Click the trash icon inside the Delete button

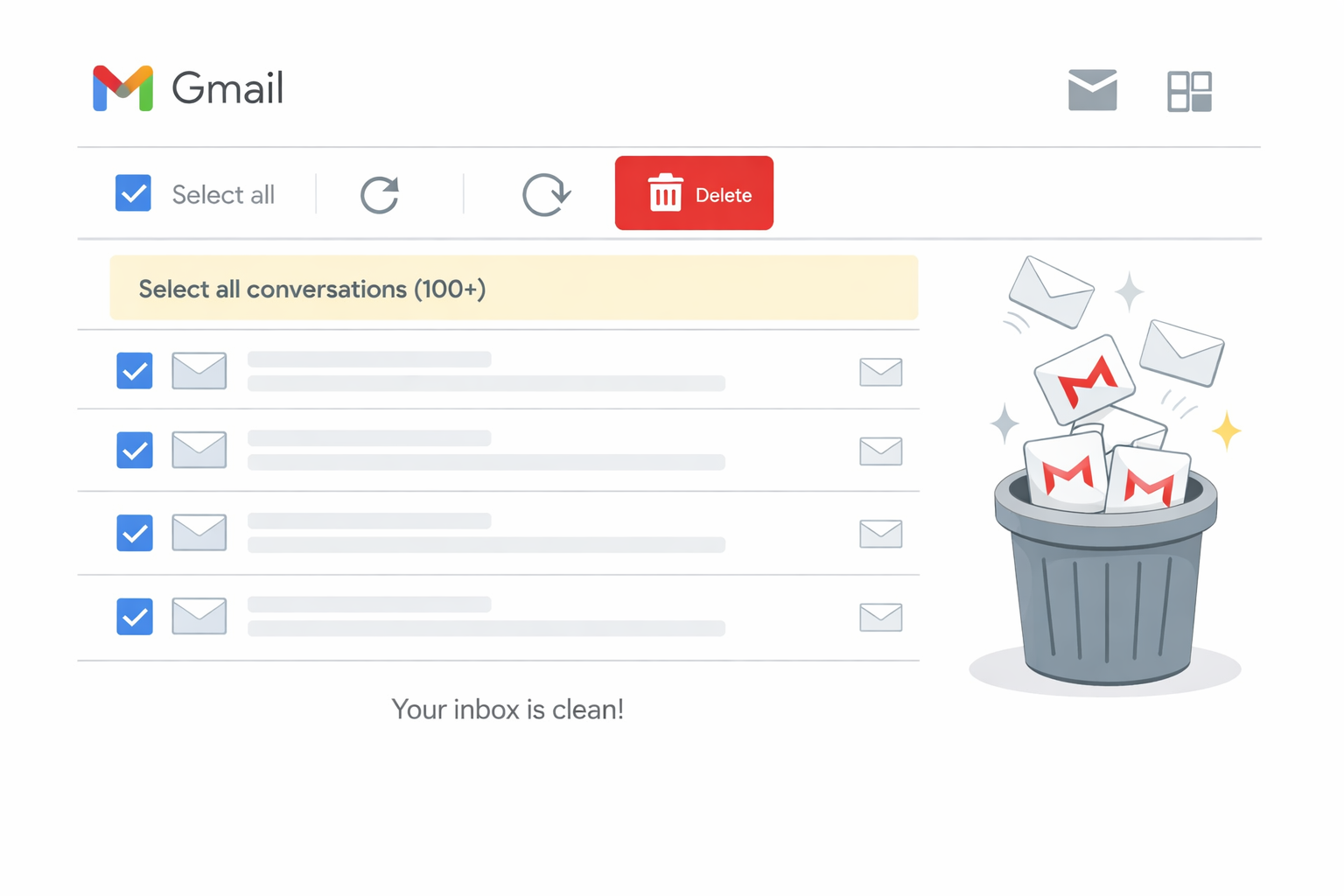(665, 193)
